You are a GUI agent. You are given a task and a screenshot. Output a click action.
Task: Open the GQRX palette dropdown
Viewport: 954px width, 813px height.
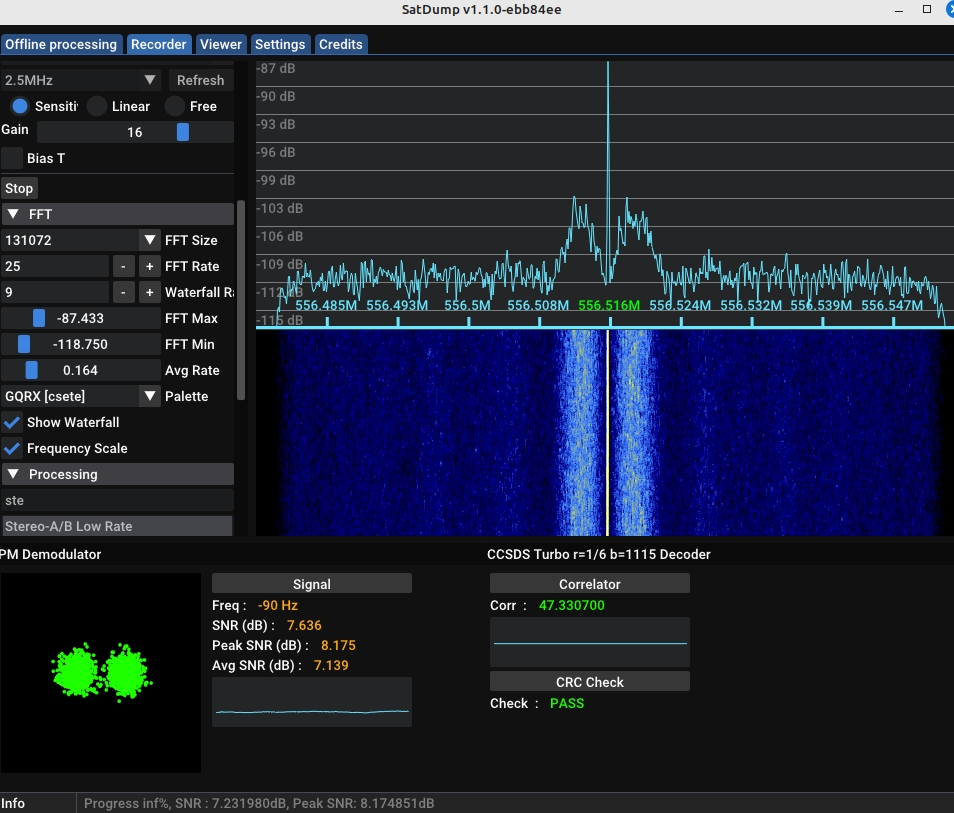[150, 396]
